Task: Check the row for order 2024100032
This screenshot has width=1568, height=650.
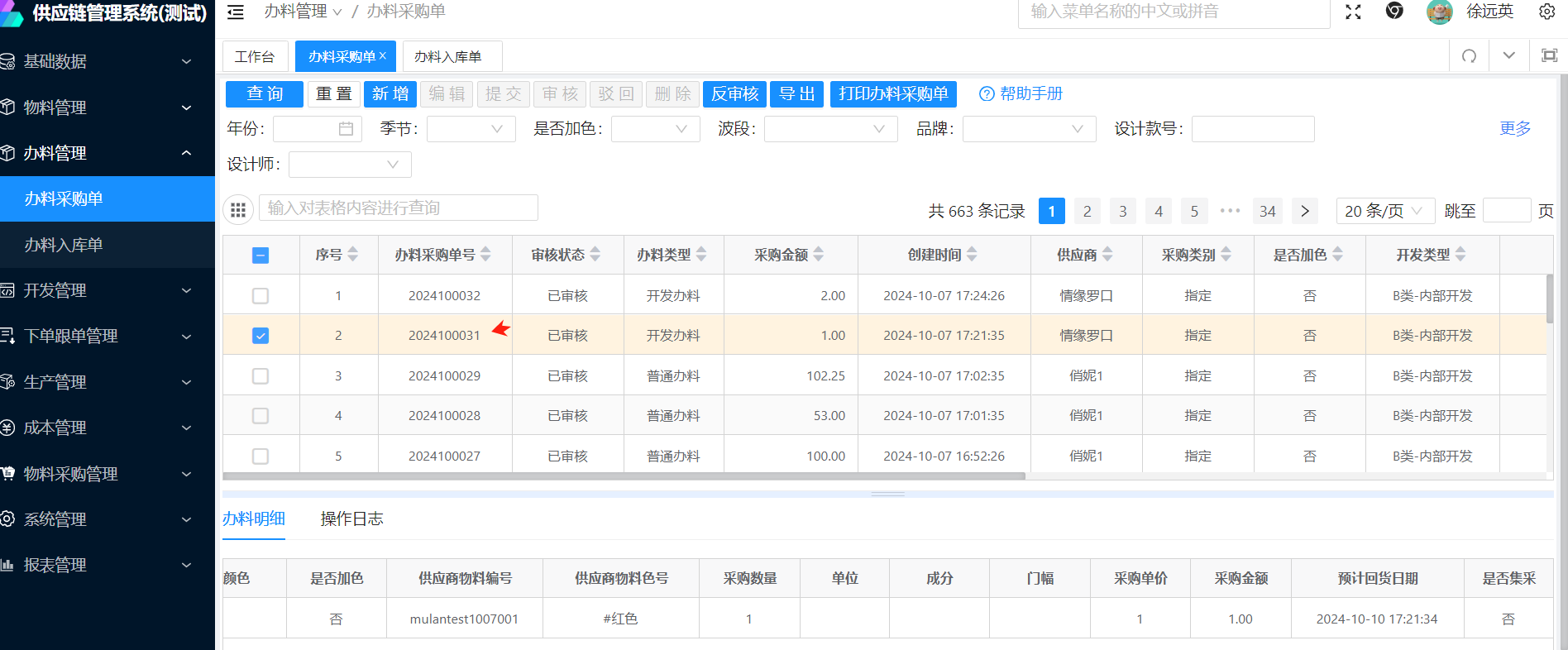Action: pyautogui.click(x=261, y=296)
